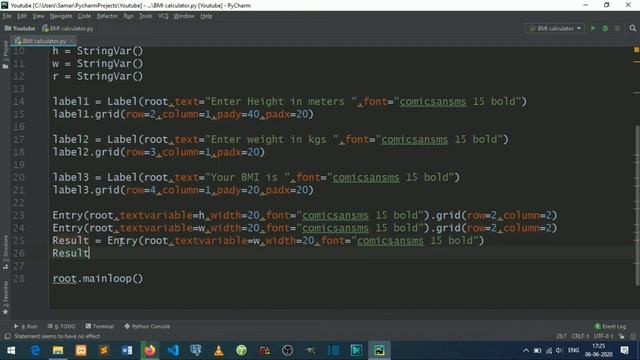Click the UTF-8 encoding status widget

point(604,336)
